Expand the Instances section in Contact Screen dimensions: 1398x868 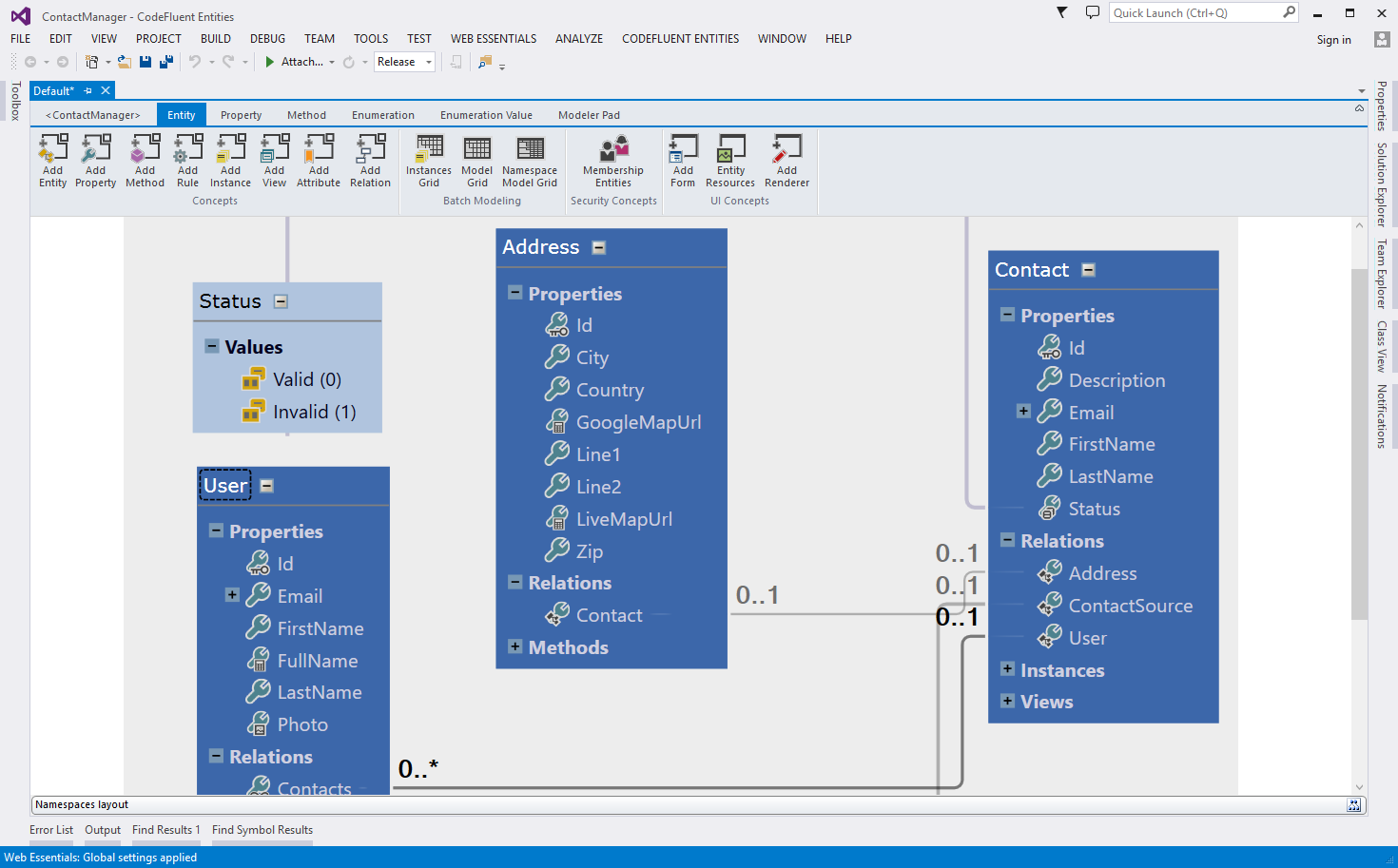coord(1008,669)
